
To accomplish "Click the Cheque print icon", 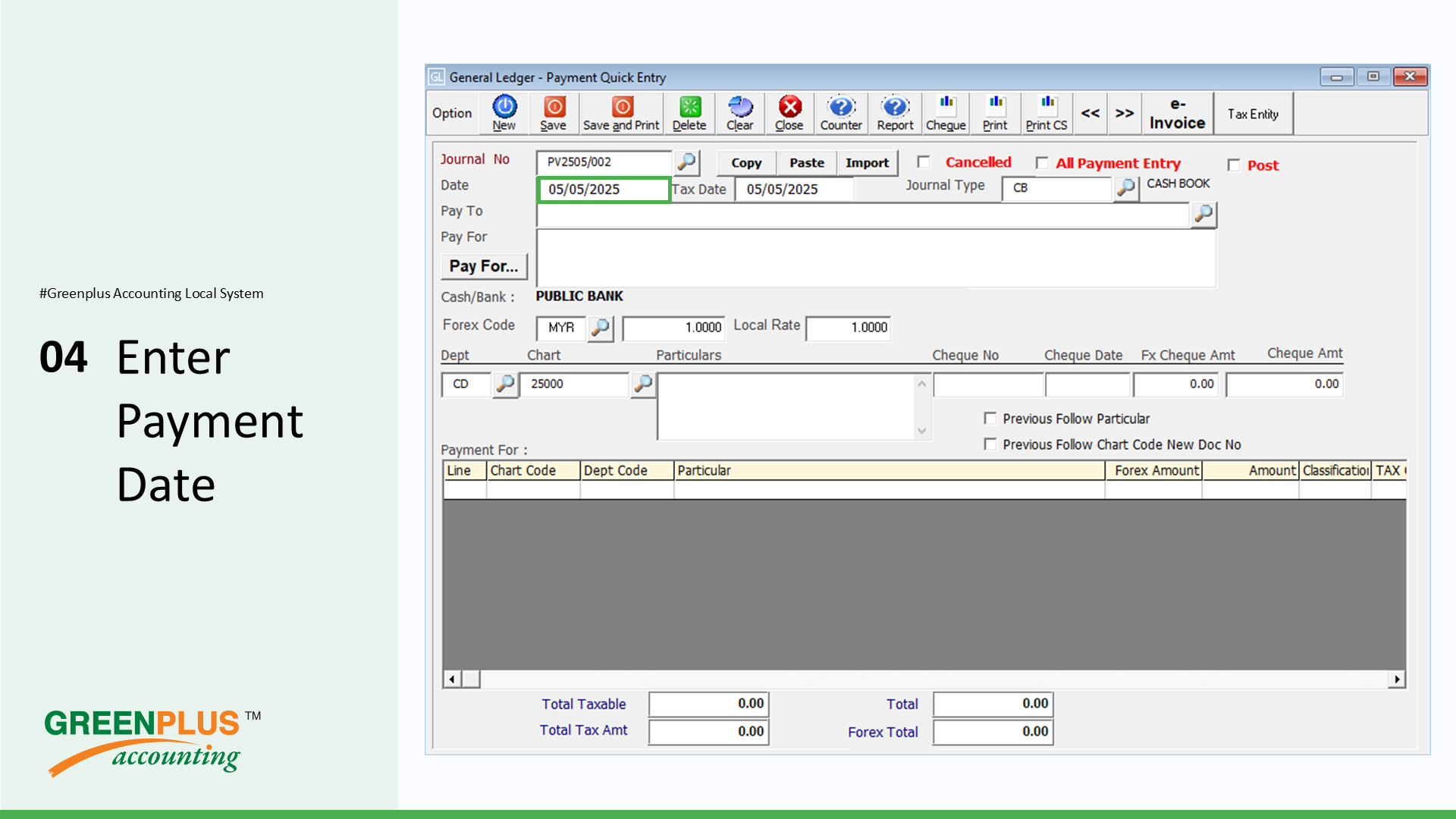I will point(946,114).
